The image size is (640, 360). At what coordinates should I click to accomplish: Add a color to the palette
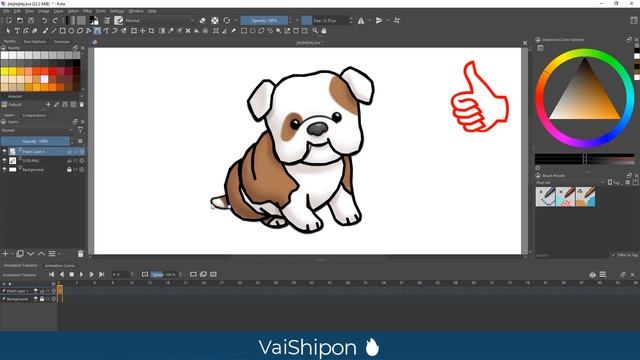pos(48,104)
